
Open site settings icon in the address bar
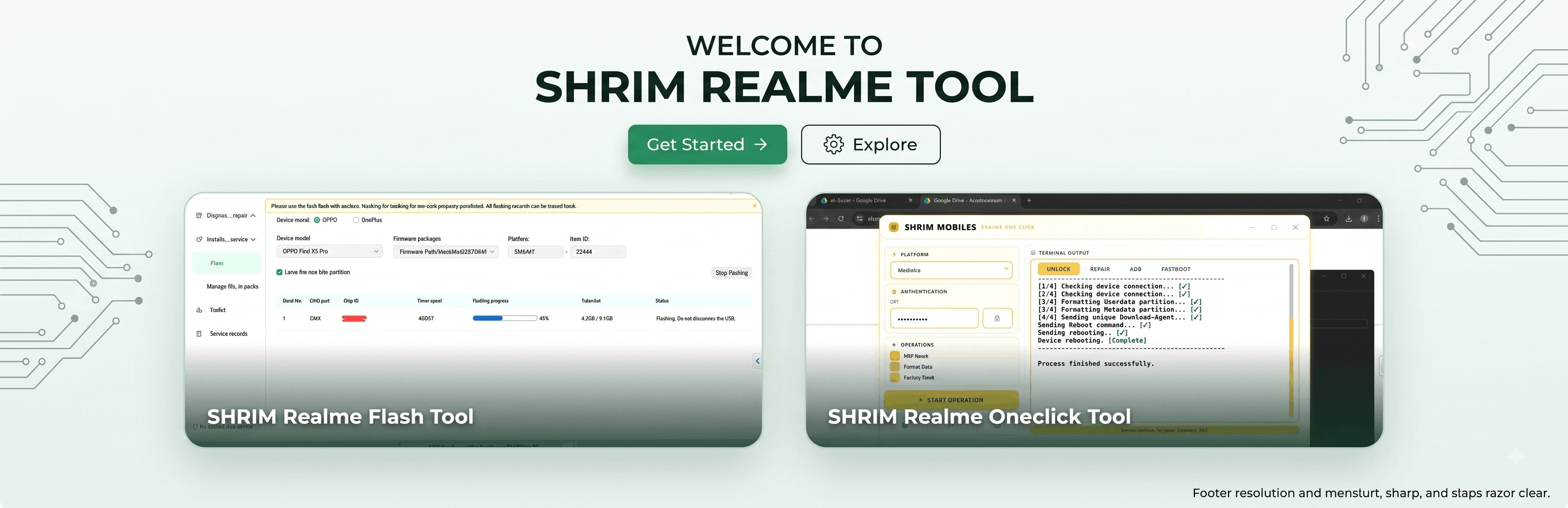[x=860, y=218]
